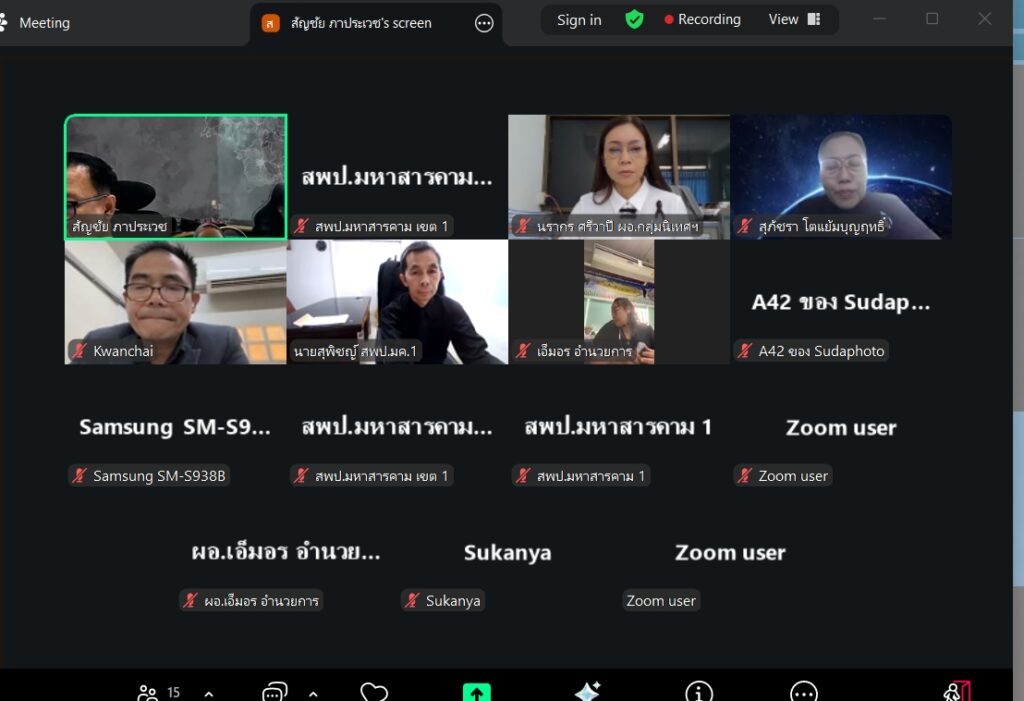Click the green Share Screen button

pyautogui.click(x=476, y=692)
